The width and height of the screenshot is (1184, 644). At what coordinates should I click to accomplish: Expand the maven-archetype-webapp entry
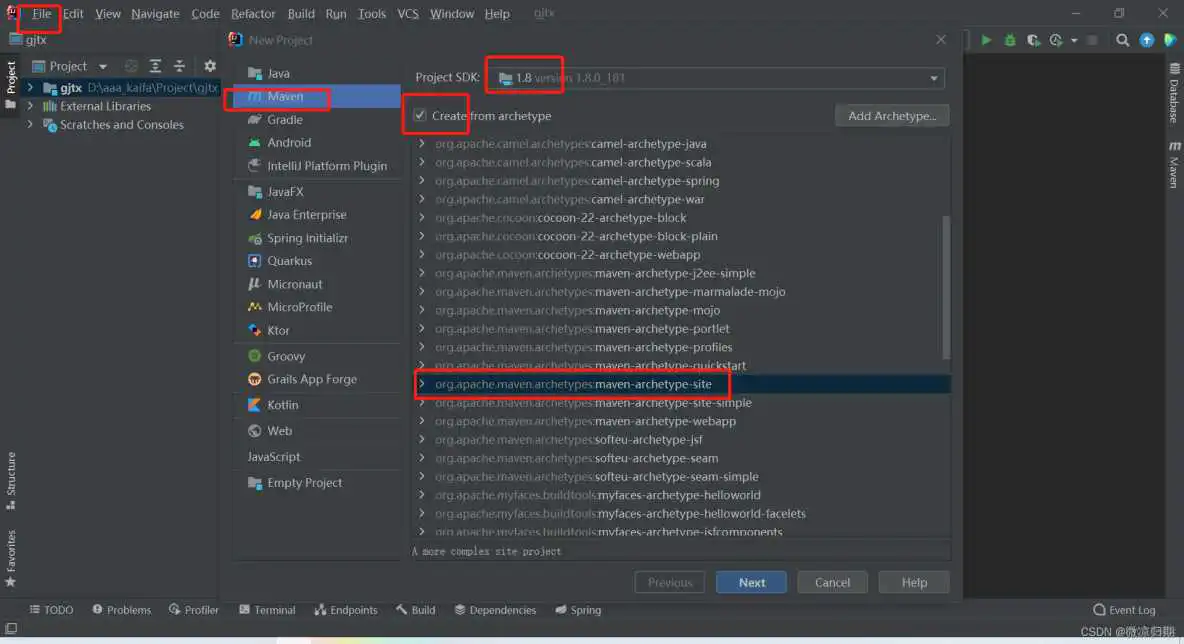(x=422, y=422)
